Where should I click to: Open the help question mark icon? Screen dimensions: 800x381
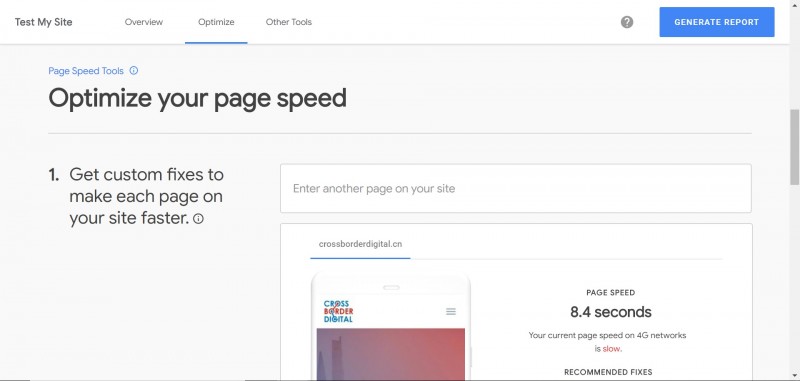(x=627, y=22)
